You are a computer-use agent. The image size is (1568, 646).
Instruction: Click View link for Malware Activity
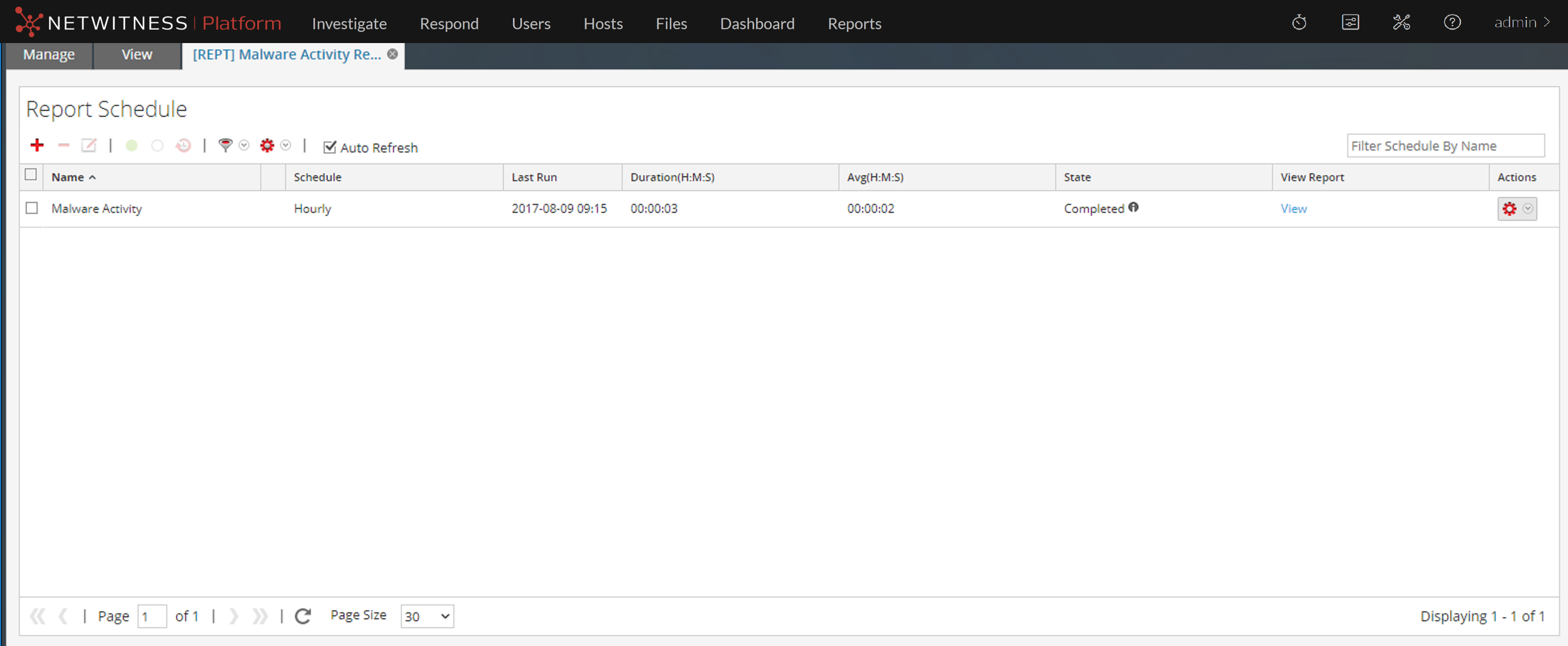coord(1293,209)
